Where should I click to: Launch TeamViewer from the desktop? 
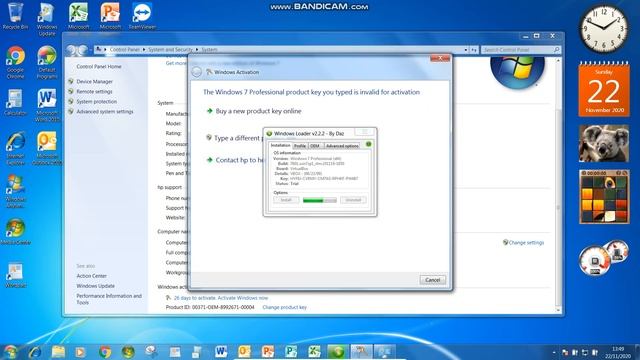click(142, 16)
